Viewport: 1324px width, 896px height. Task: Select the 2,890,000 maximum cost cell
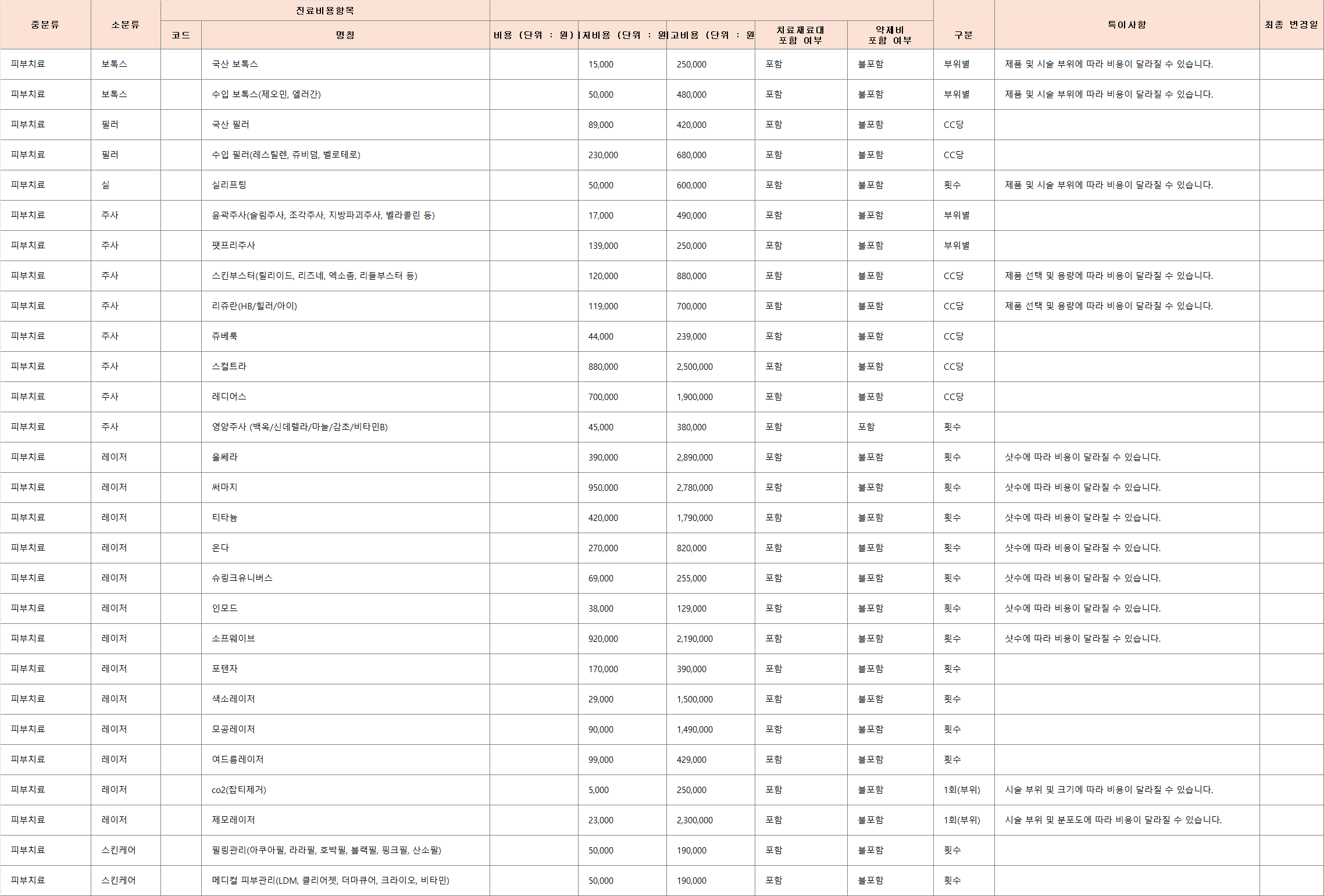tap(694, 457)
